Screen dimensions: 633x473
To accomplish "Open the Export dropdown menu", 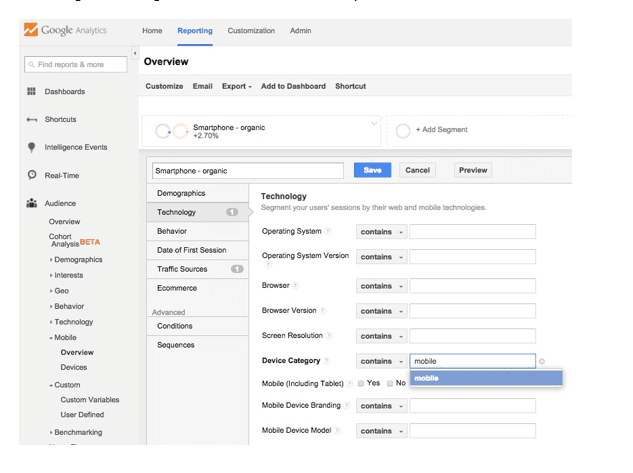I will (x=236, y=86).
